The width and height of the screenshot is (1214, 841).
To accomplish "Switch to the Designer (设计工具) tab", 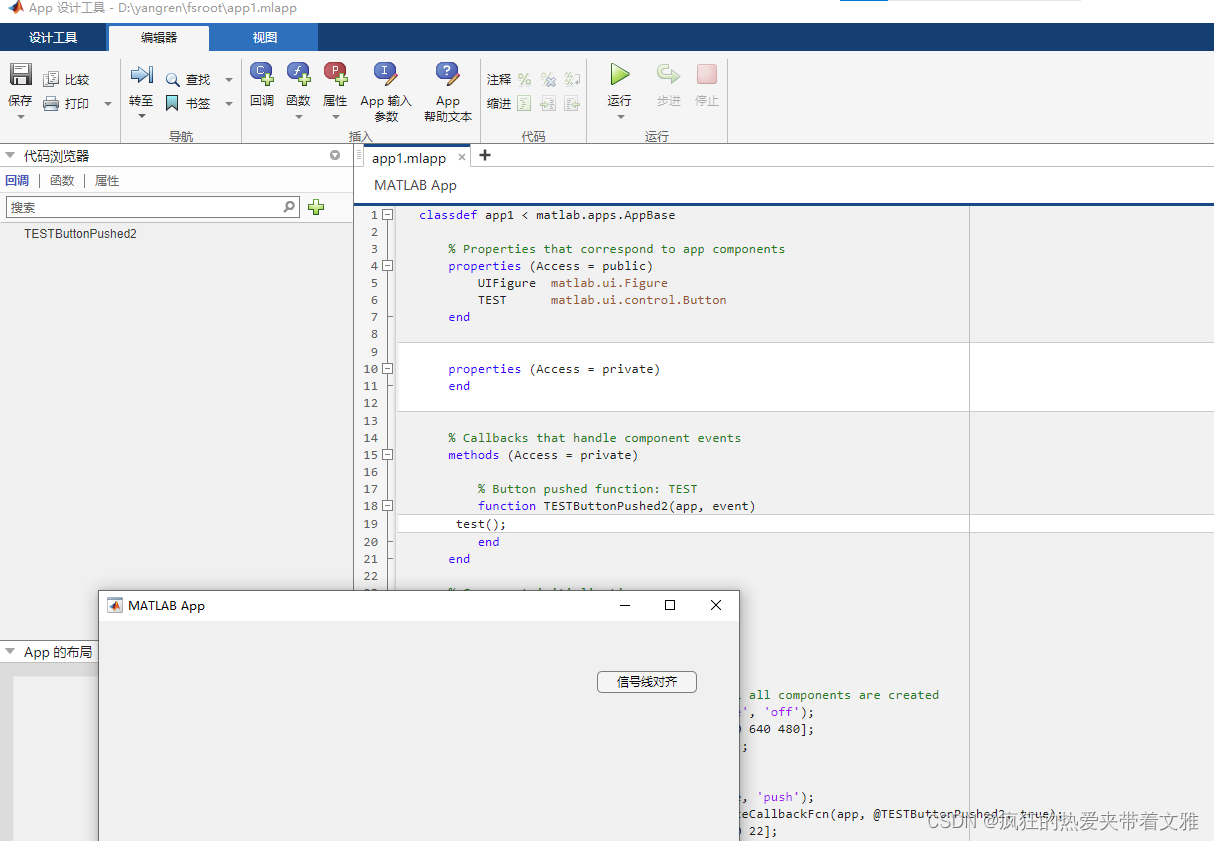I will pyautogui.click(x=53, y=38).
